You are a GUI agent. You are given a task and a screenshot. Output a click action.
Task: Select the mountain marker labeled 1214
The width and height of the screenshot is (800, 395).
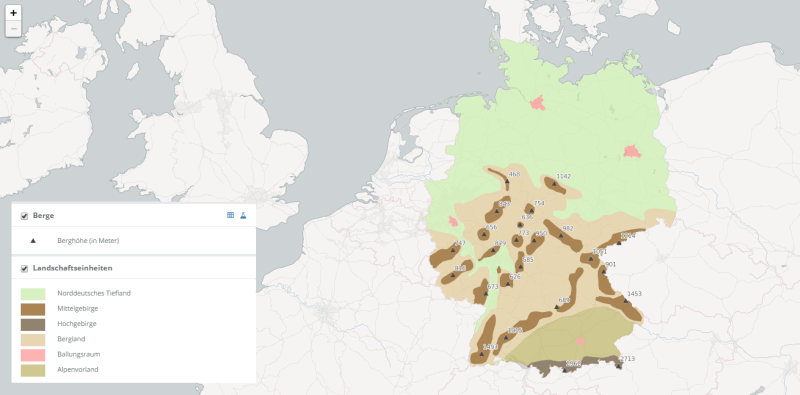(x=619, y=242)
